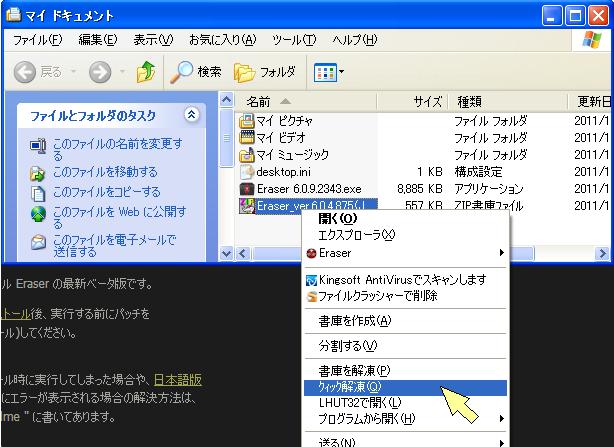Screen dimensions: 614x447
Task: Open Forward button history dropdown arrow
Action: click(122, 72)
